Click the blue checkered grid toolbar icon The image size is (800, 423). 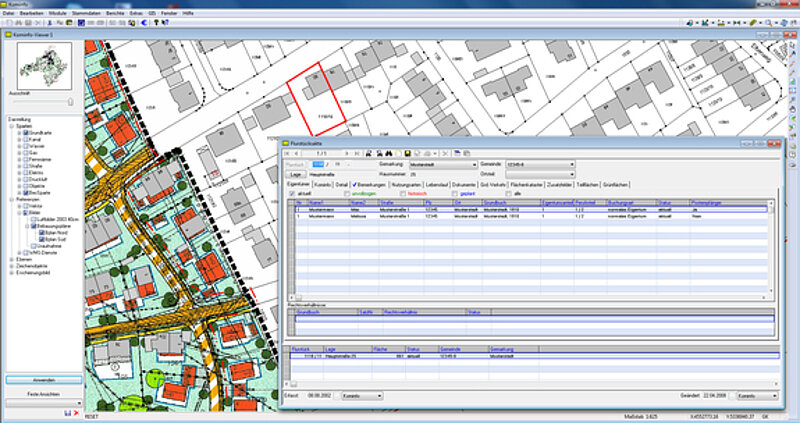tap(81, 22)
